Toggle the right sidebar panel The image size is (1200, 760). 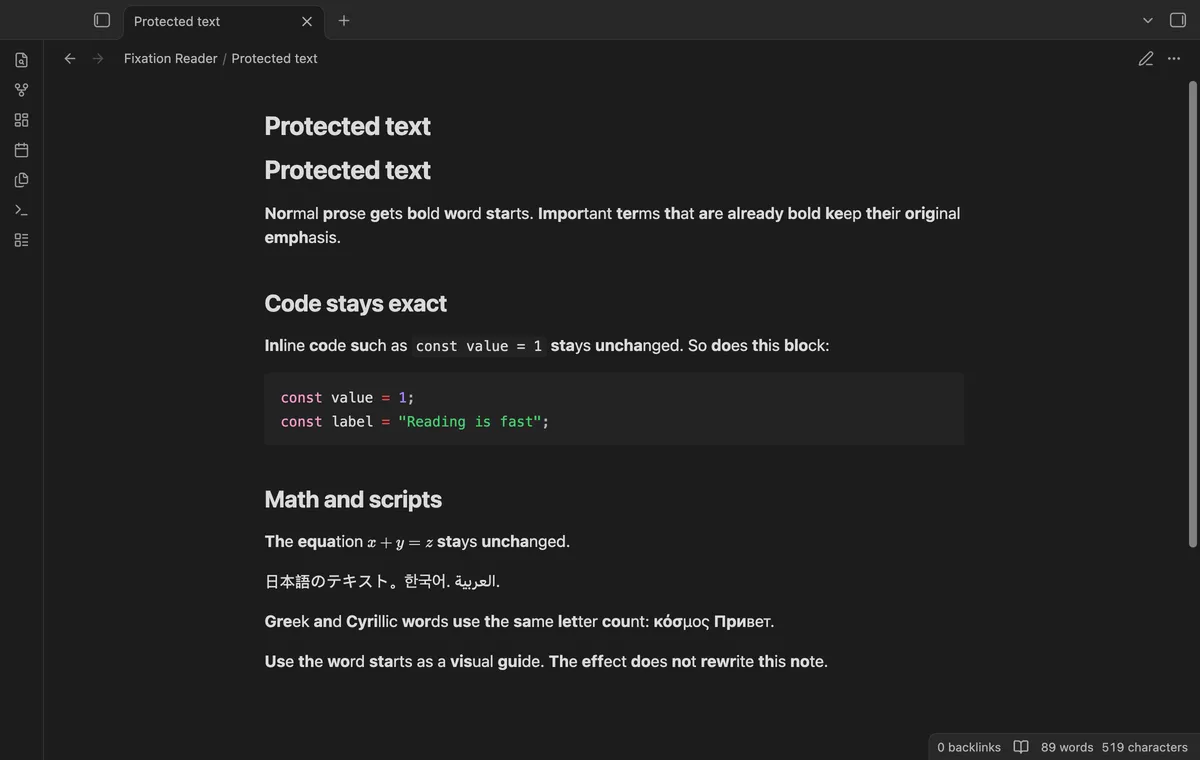coord(1178,20)
